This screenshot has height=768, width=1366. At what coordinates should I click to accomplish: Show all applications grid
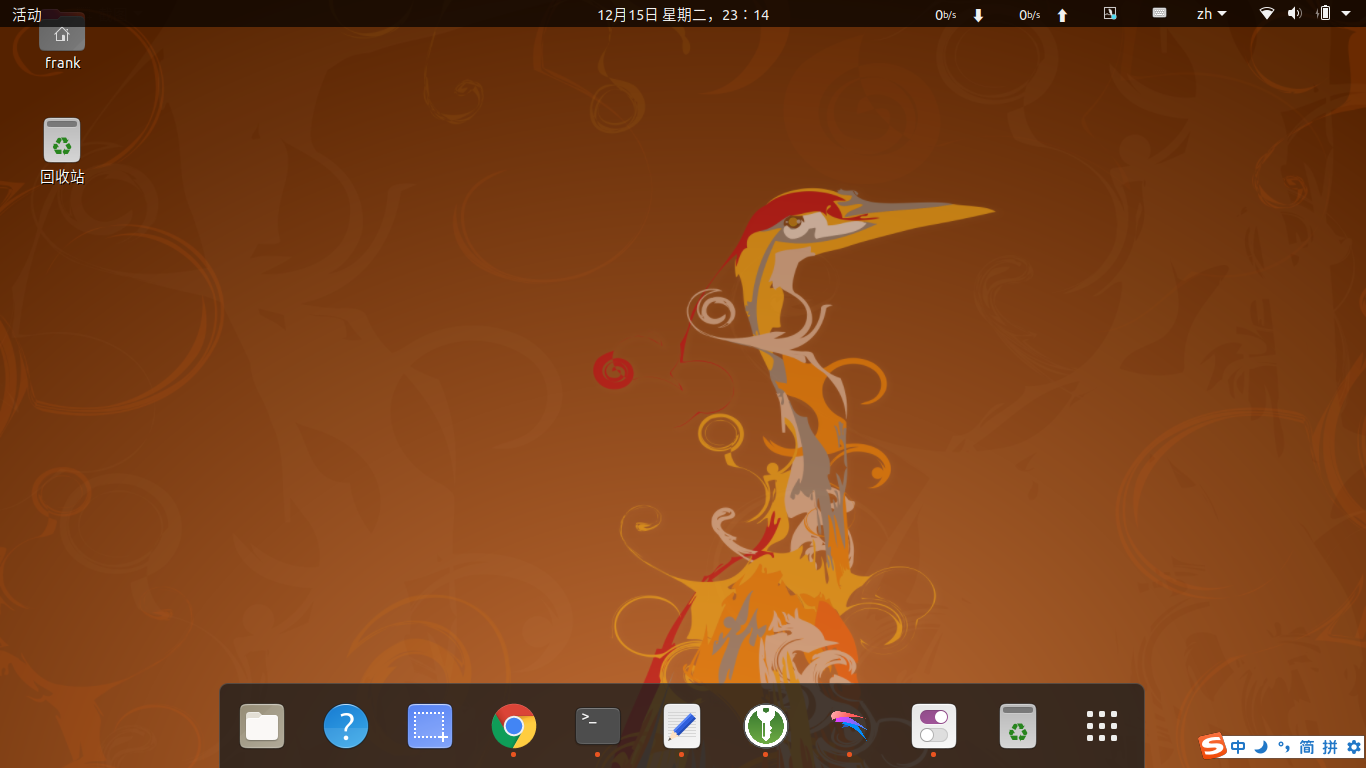(1102, 726)
